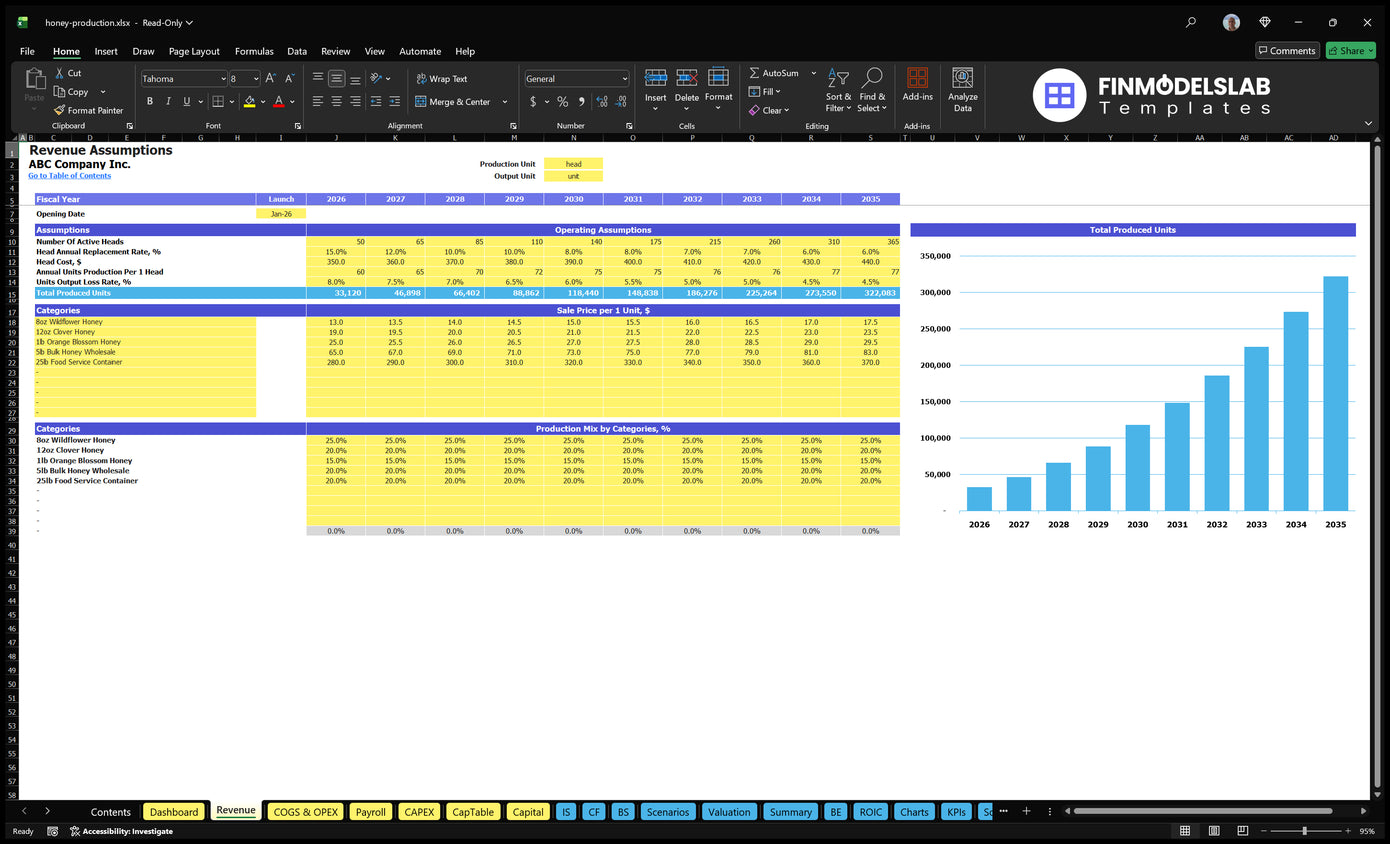Apply borders using the borders icon
The image size is (1390, 844).
(x=217, y=101)
